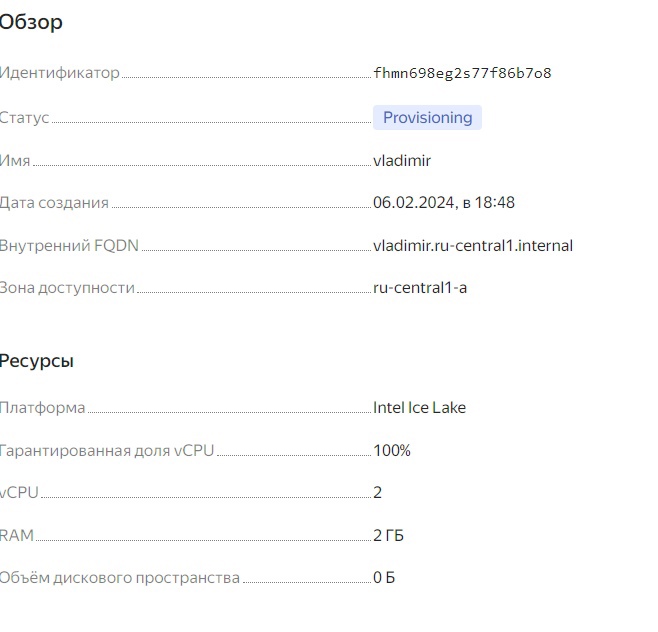Click the 2 ГБ RAM value
This screenshot has width=658, height=632.
click(x=388, y=536)
